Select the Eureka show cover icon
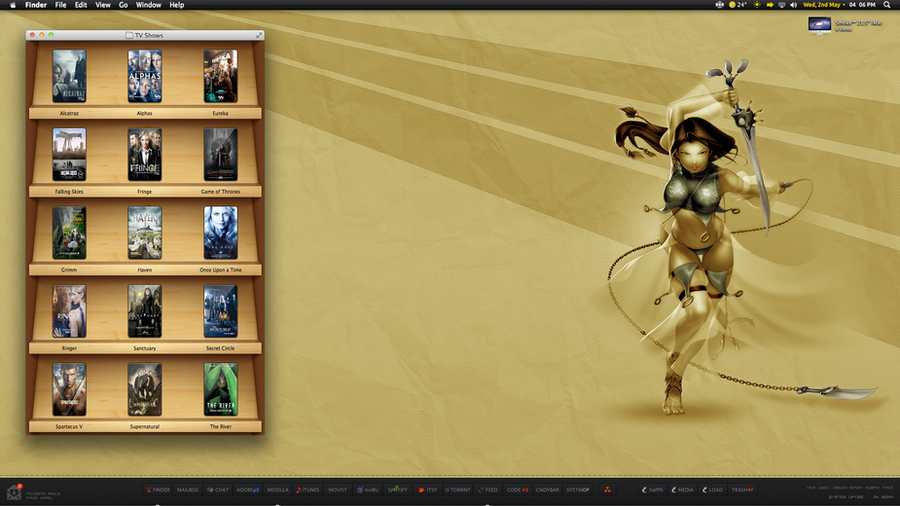Image resolution: width=900 pixels, height=506 pixels. (220, 76)
